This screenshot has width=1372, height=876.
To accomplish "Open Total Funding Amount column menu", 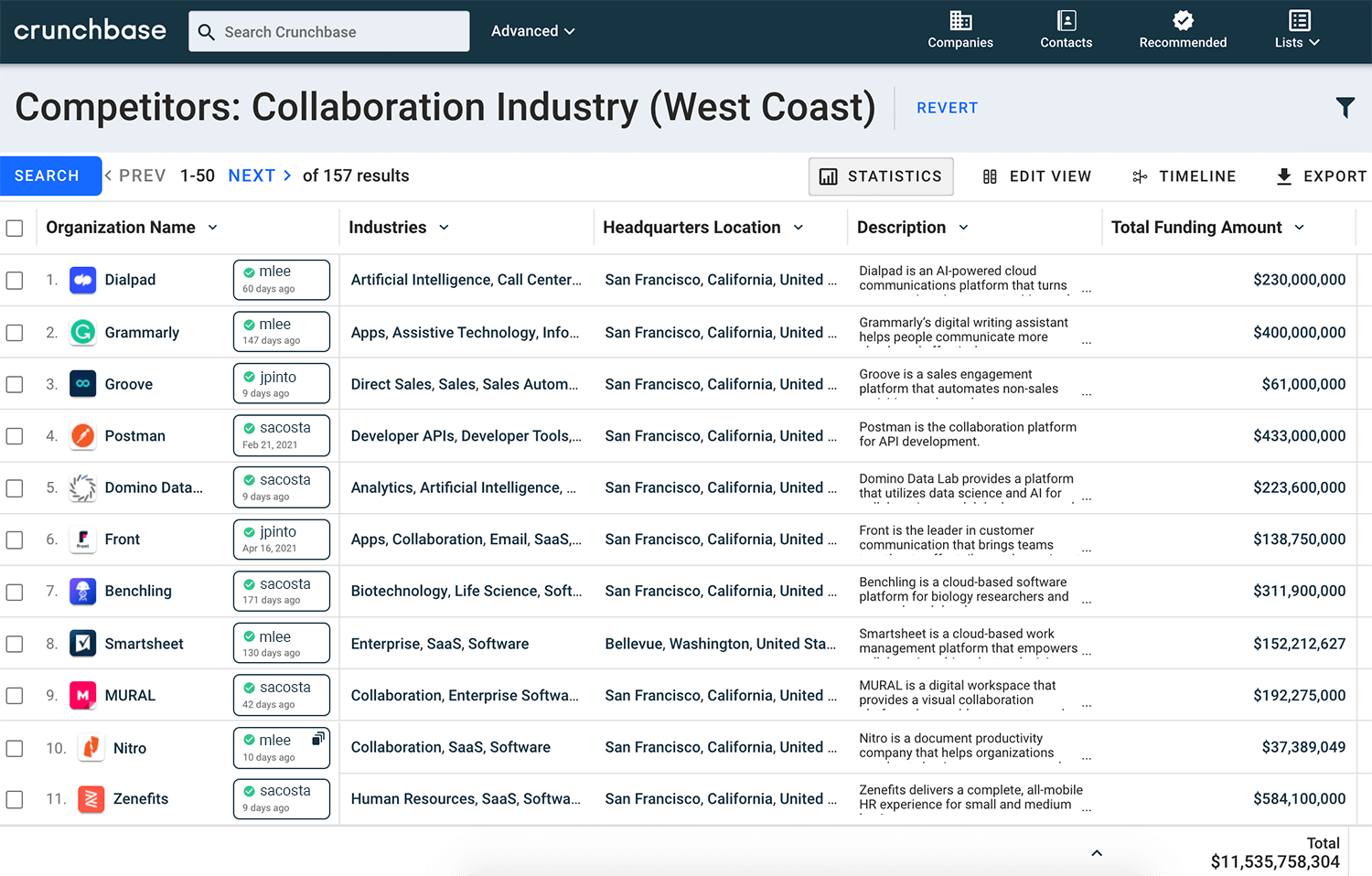I will [1300, 228].
